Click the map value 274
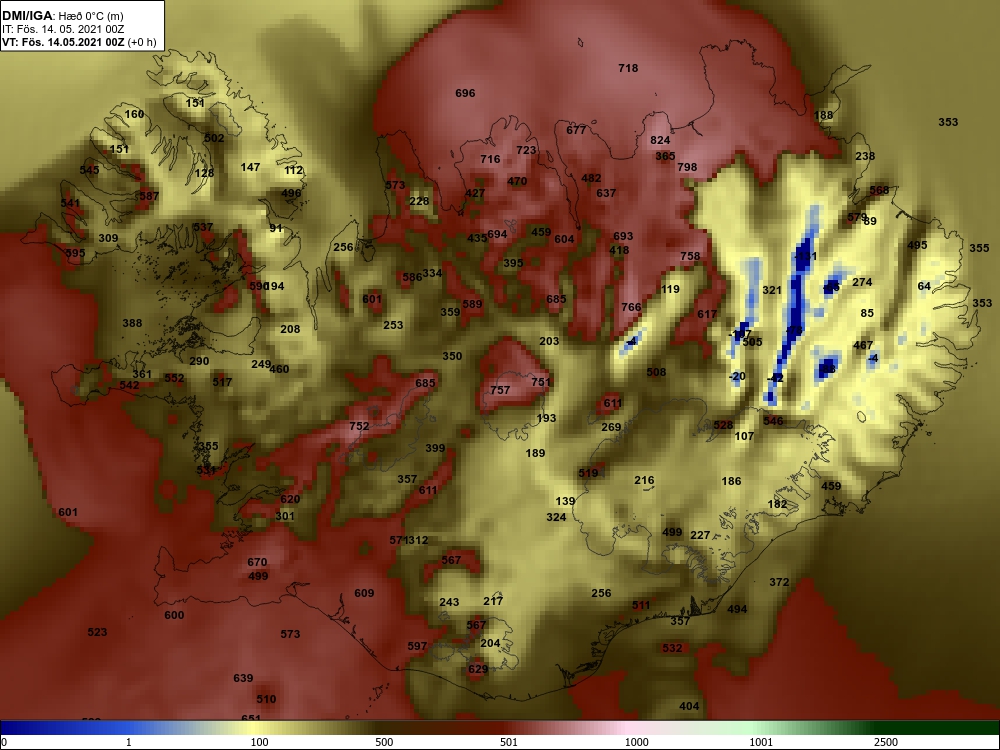The image size is (1000, 750). pos(862,282)
